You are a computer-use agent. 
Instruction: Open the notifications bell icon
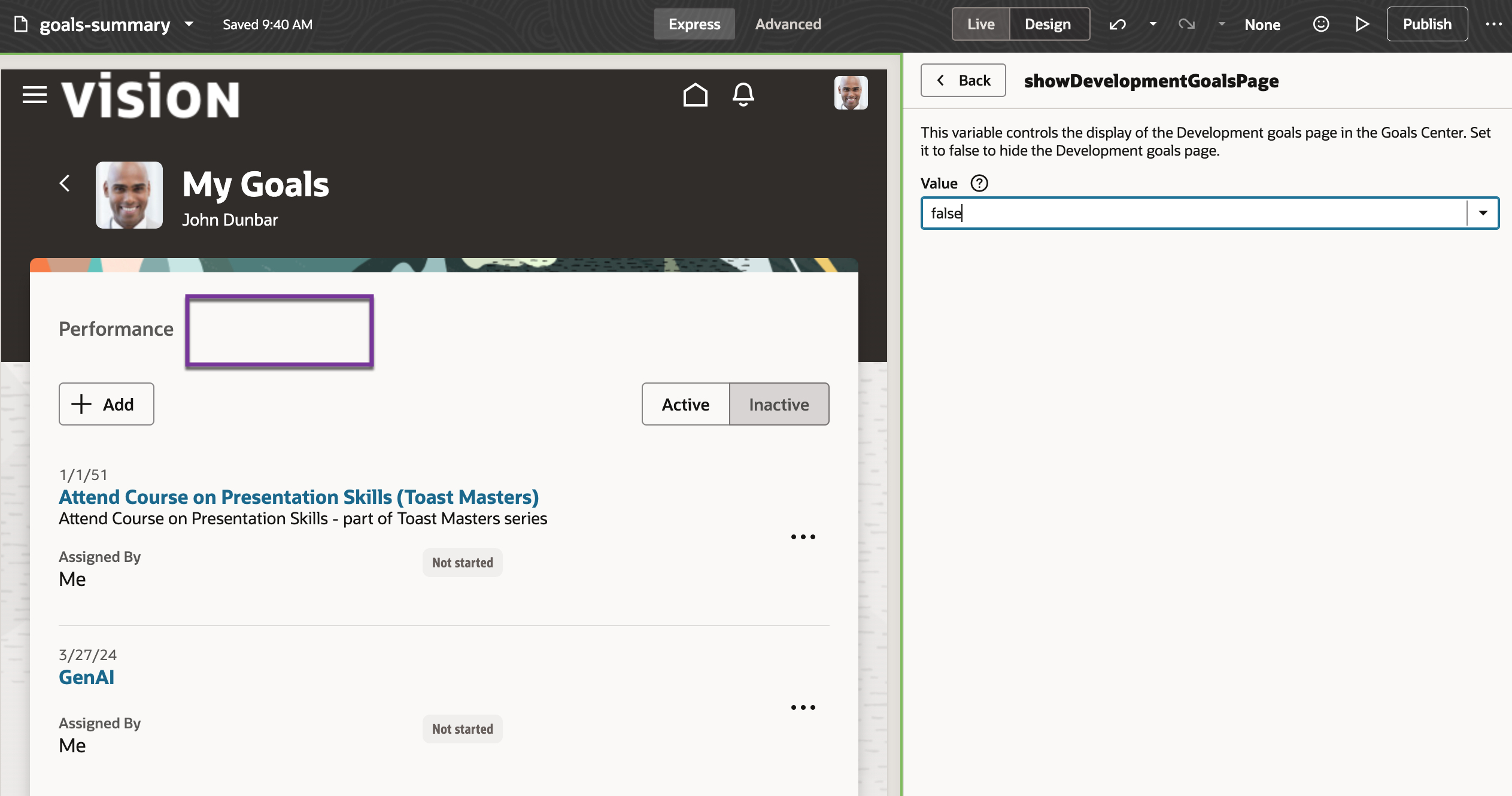(743, 95)
